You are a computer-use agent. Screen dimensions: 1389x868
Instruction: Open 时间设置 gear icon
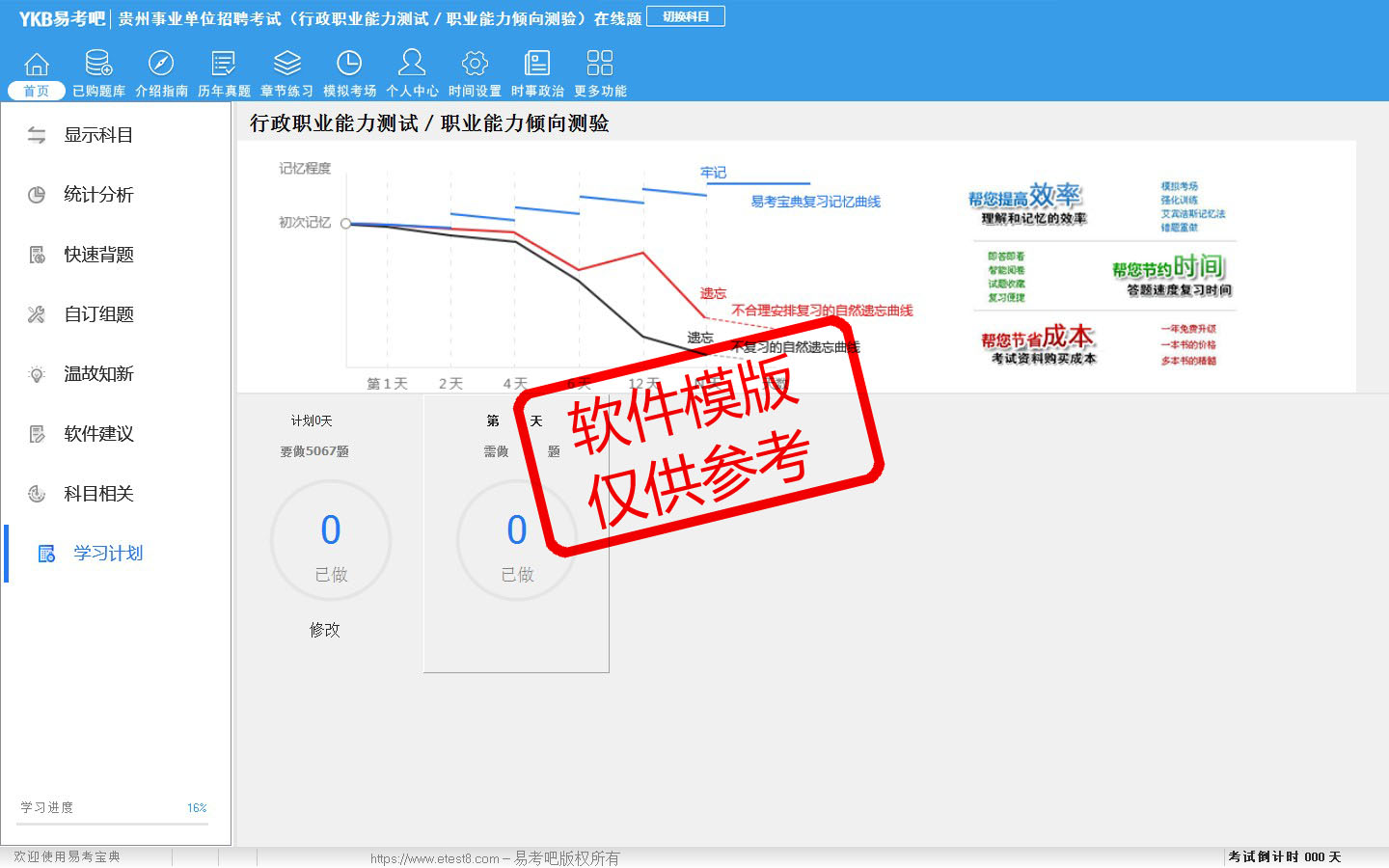point(475,64)
